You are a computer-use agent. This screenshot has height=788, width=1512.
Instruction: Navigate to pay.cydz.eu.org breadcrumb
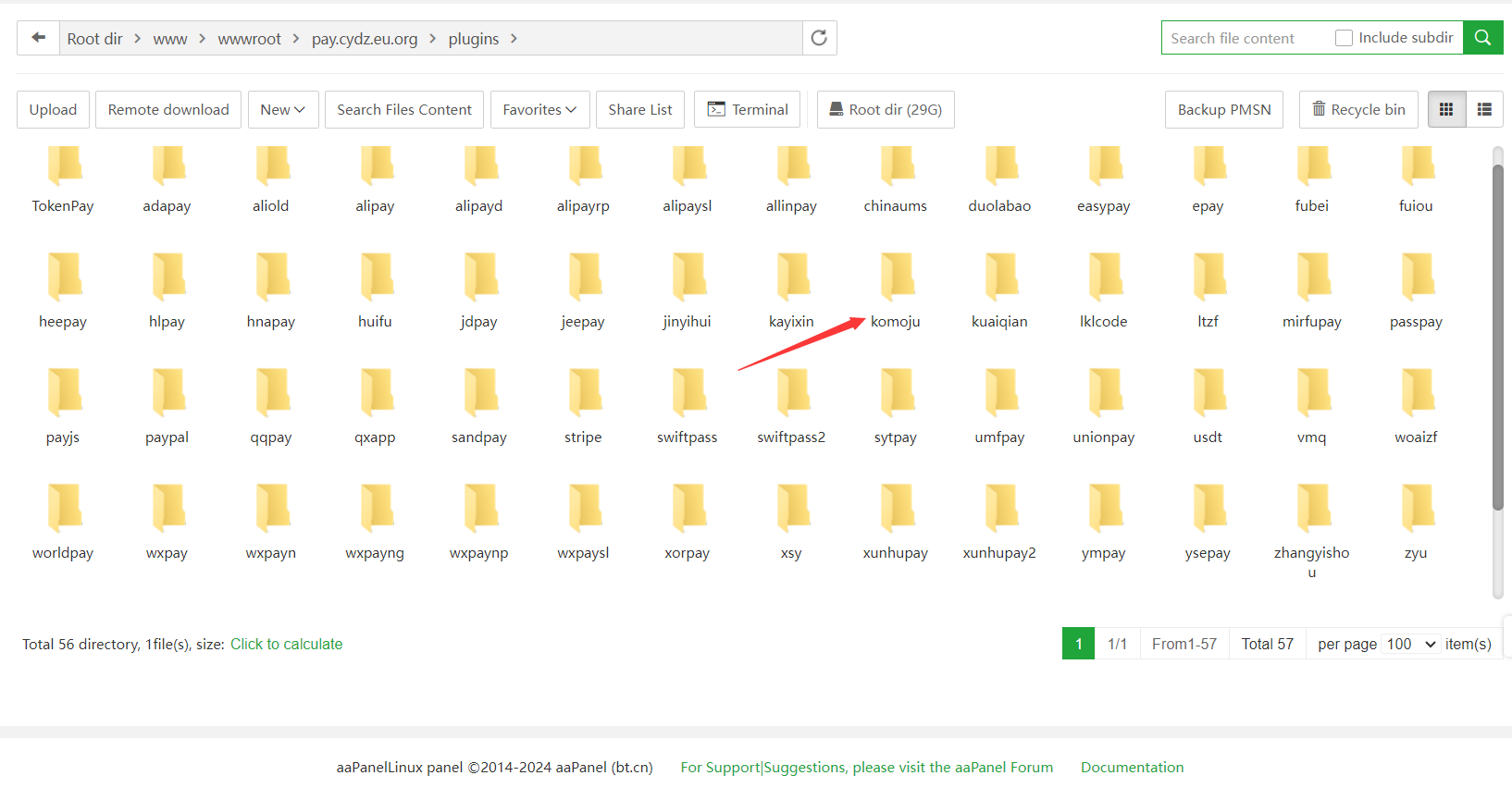pyautogui.click(x=365, y=39)
